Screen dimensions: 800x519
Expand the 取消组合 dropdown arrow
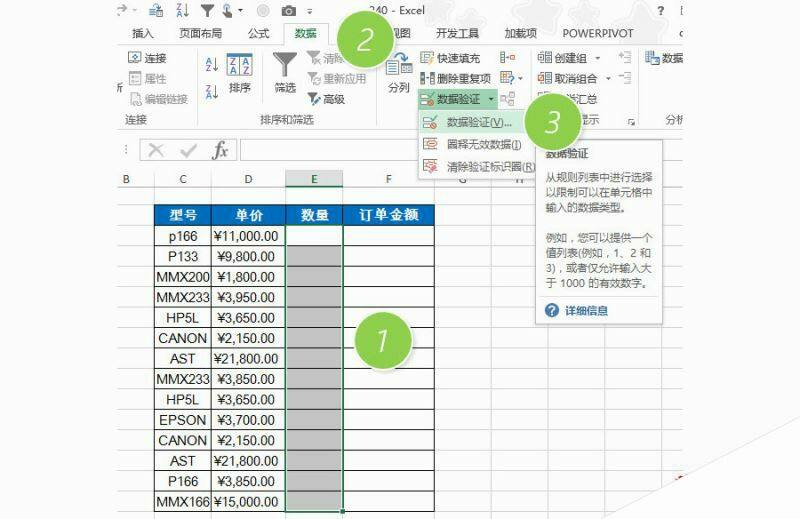(608, 79)
